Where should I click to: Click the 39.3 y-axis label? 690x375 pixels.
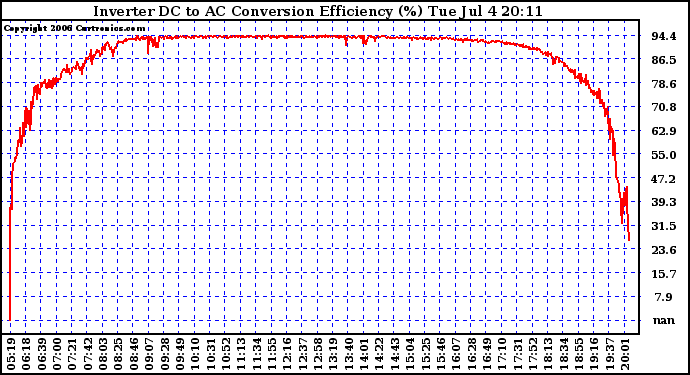coord(664,202)
